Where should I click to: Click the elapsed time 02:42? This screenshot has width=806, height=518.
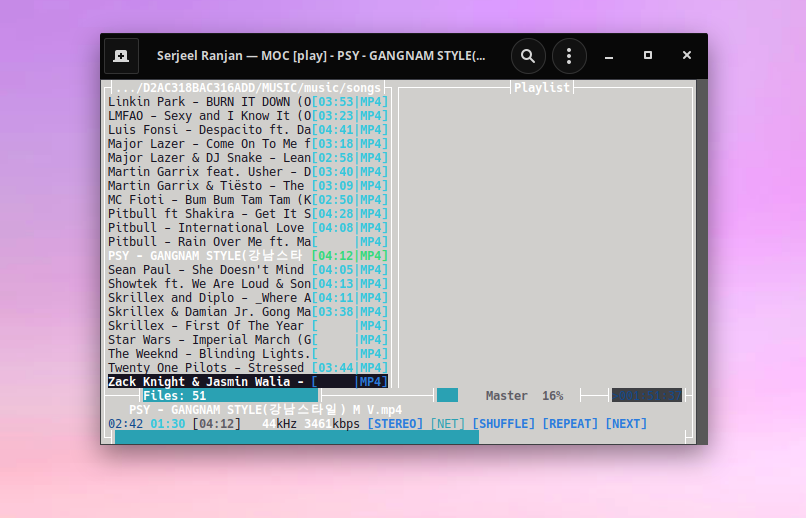(x=125, y=424)
